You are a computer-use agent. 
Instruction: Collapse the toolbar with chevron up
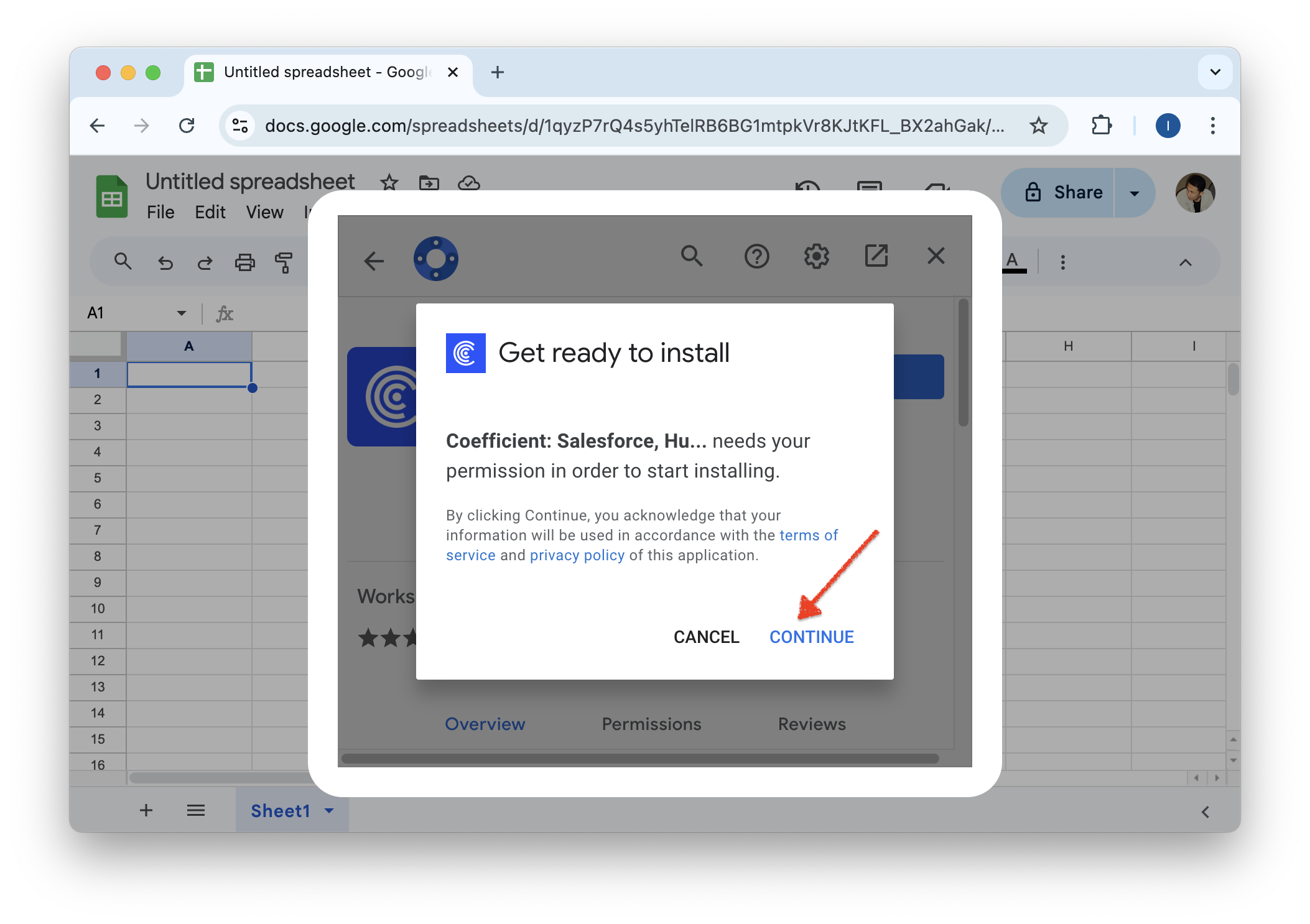(x=1185, y=262)
